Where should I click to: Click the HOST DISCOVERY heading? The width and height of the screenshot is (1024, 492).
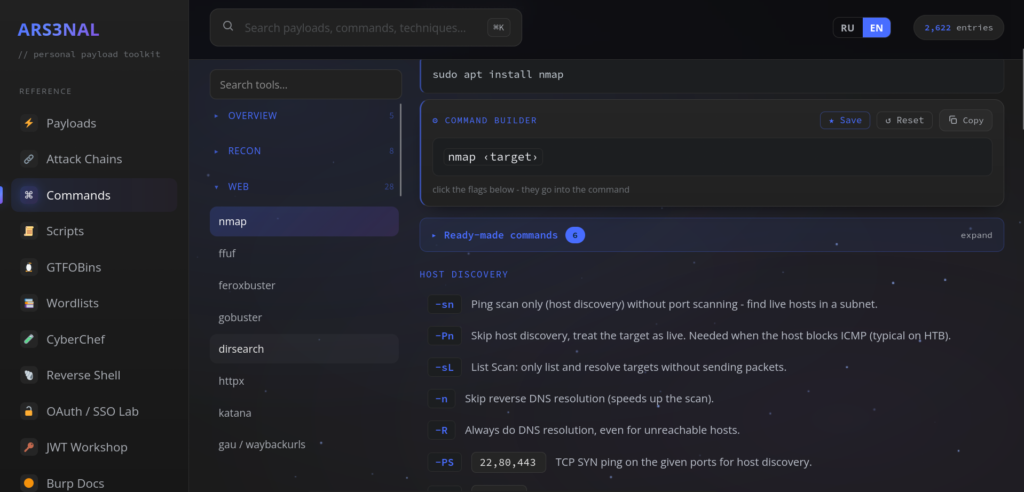pos(464,274)
